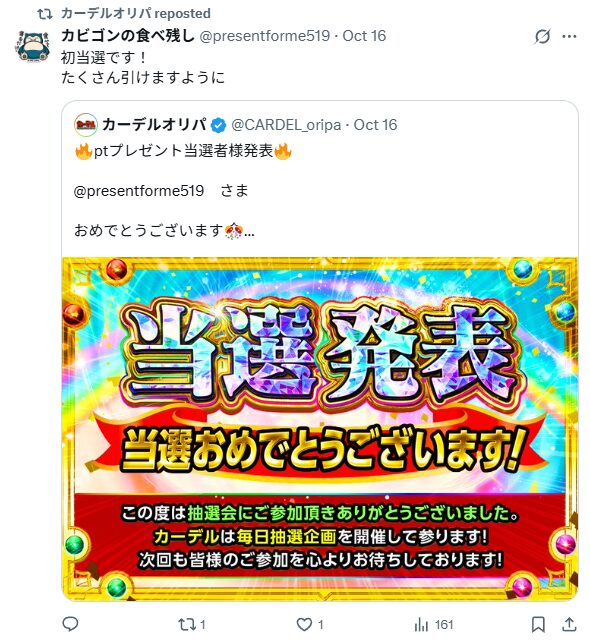Open the 当選発表 banner image
Screen dimensions: 590x643
320,429
